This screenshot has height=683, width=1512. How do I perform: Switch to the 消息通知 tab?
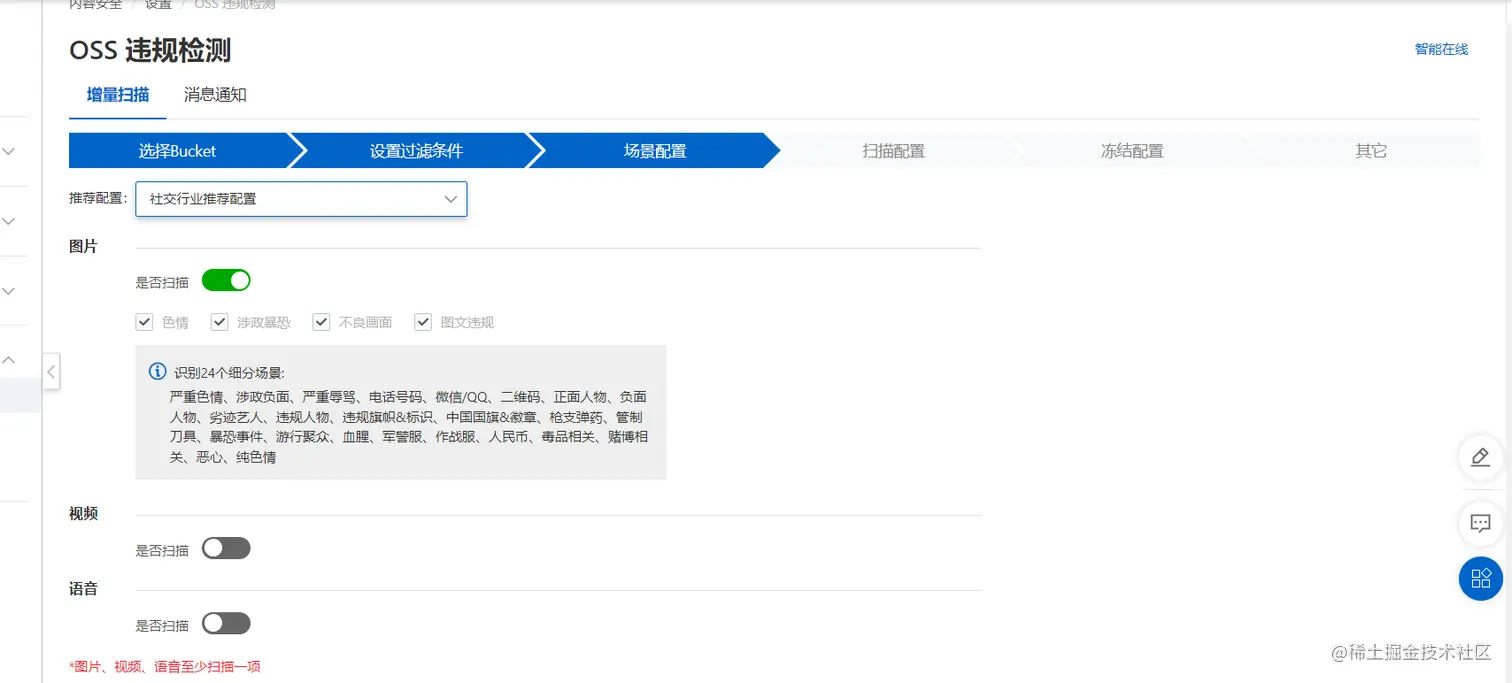213,95
